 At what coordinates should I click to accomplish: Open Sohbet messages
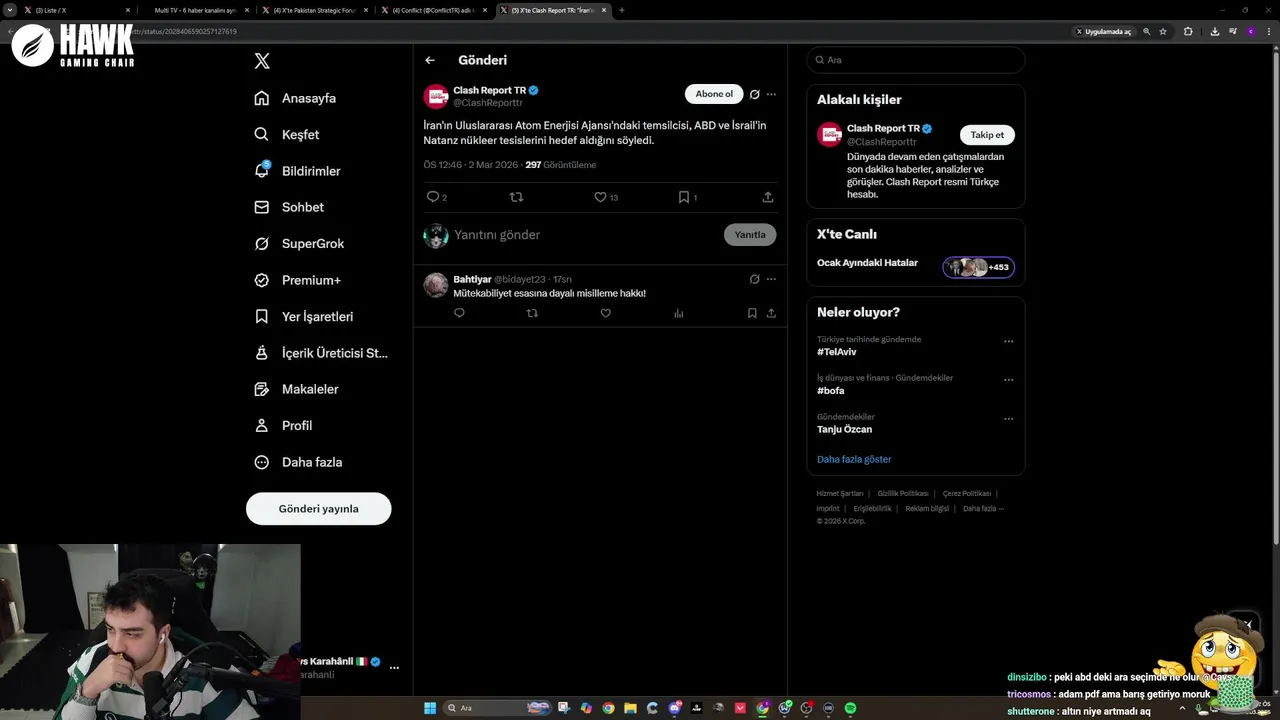pyautogui.click(x=289, y=207)
